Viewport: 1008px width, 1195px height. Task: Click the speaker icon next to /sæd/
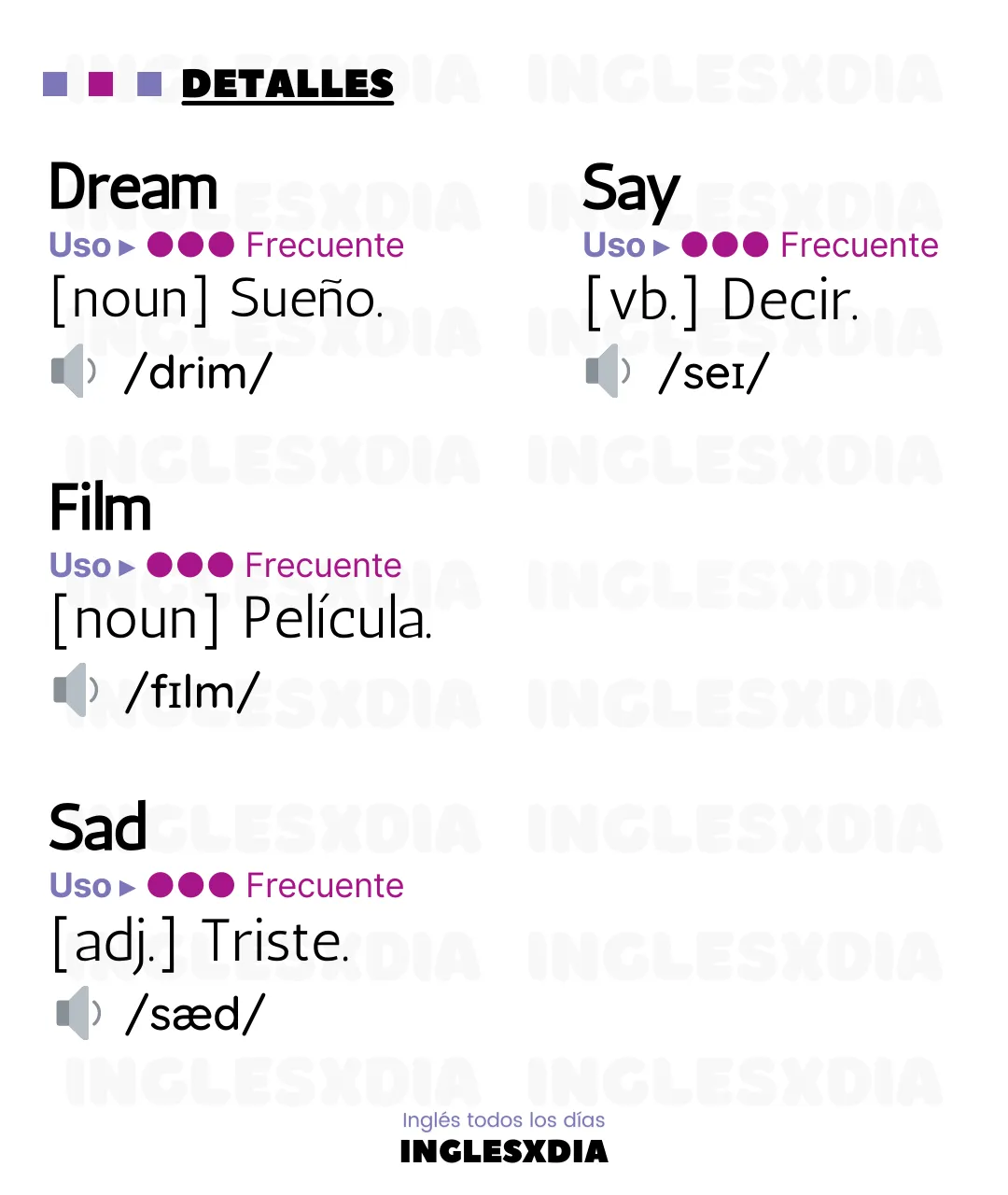tap(78, 1013)
